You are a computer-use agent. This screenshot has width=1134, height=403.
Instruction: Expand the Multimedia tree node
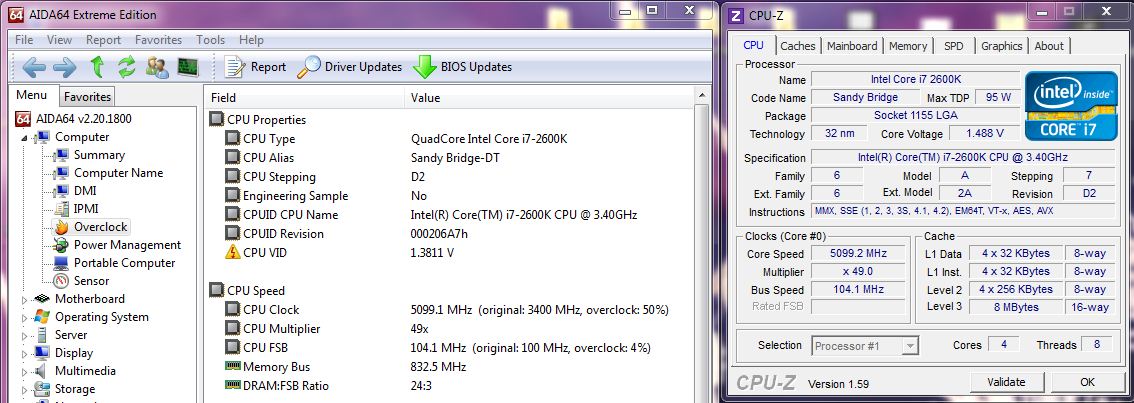click(25, 372)
